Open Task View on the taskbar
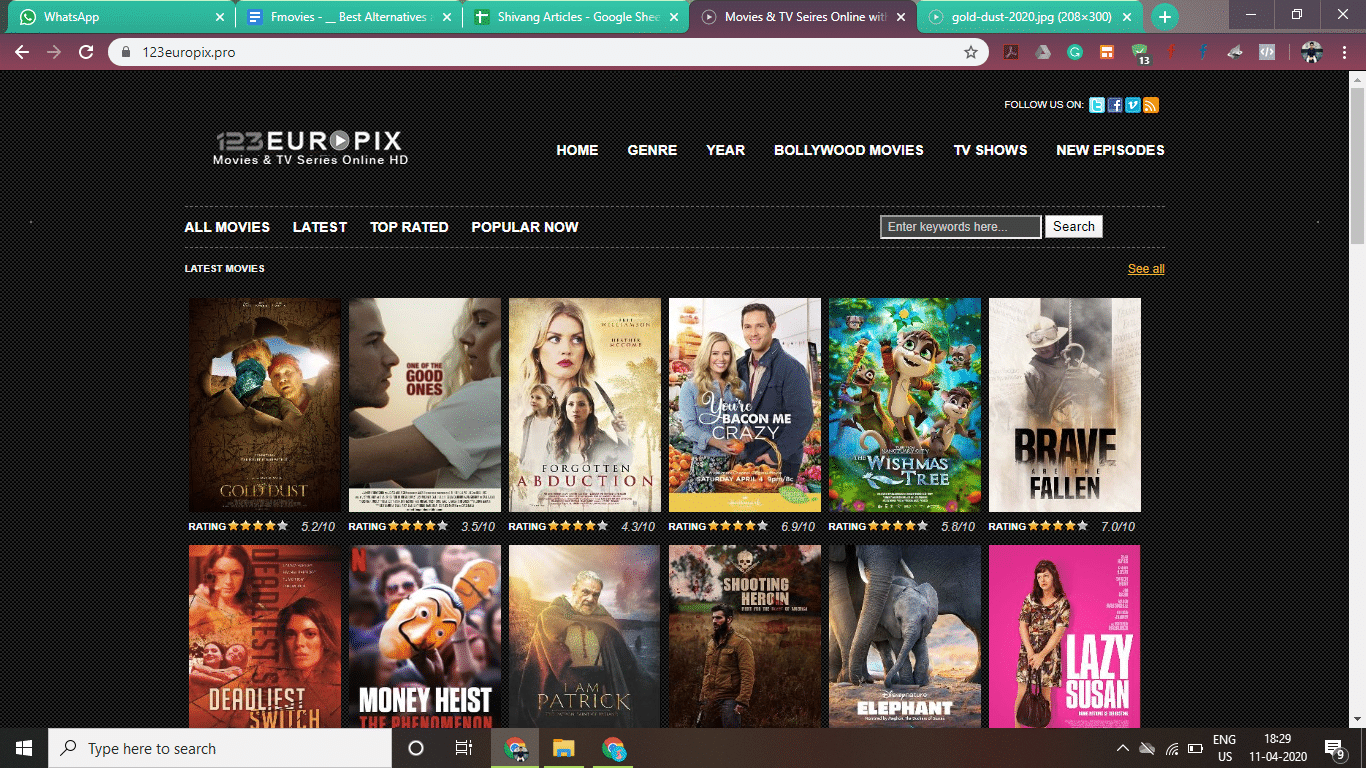 [x=464, y=748]
